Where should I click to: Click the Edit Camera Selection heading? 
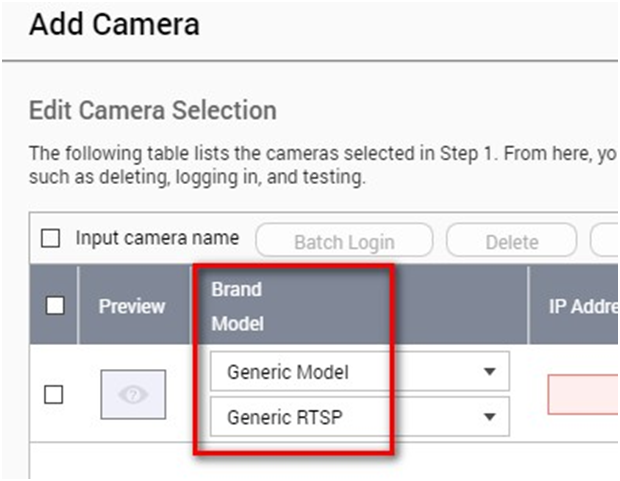tap(153, 110)
